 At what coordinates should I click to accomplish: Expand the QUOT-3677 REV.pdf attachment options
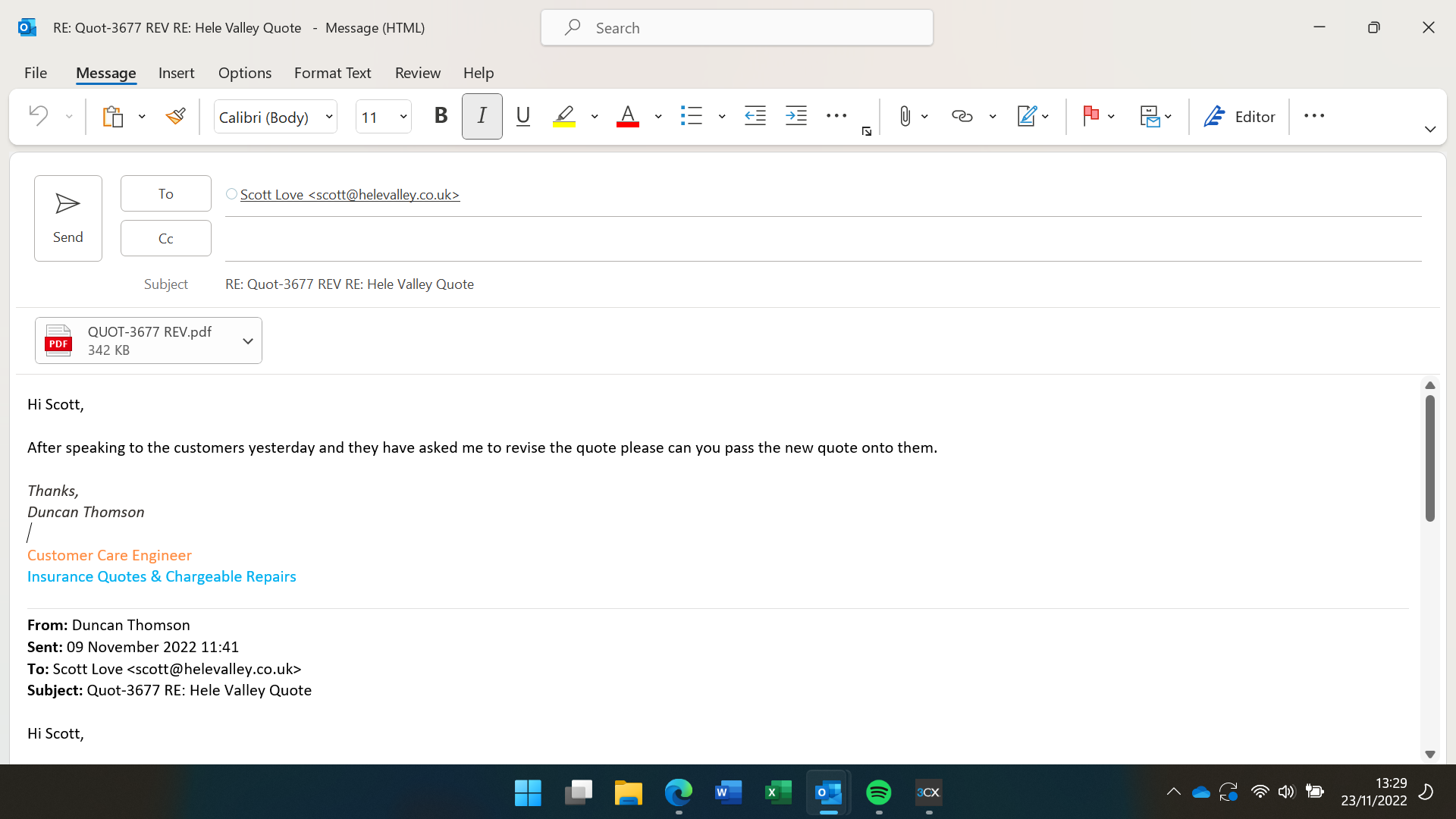click(247, 341)
